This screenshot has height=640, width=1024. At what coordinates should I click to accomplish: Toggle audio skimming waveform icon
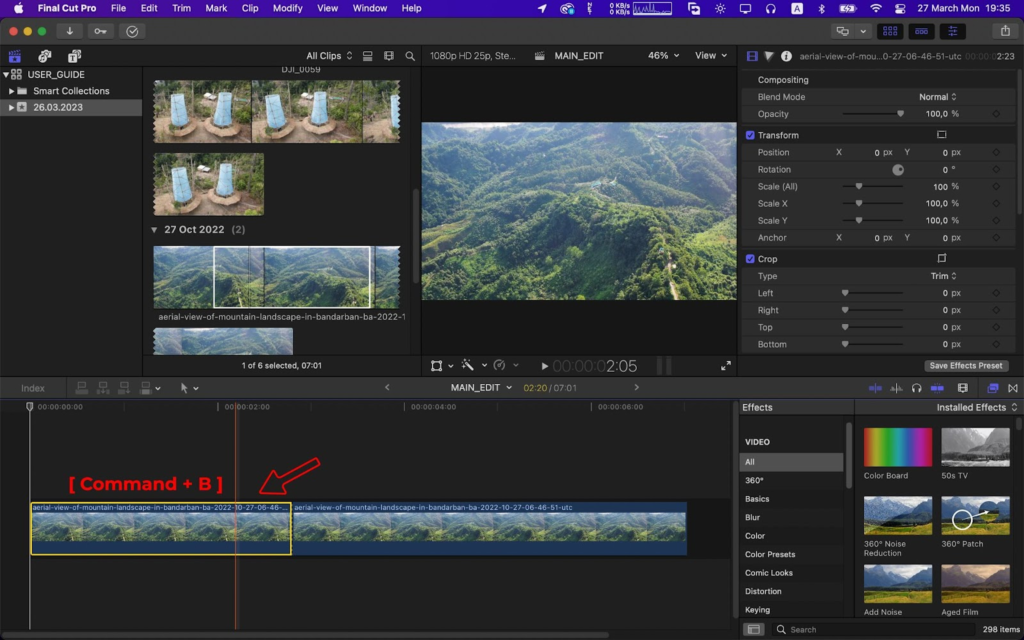(896, 388)
